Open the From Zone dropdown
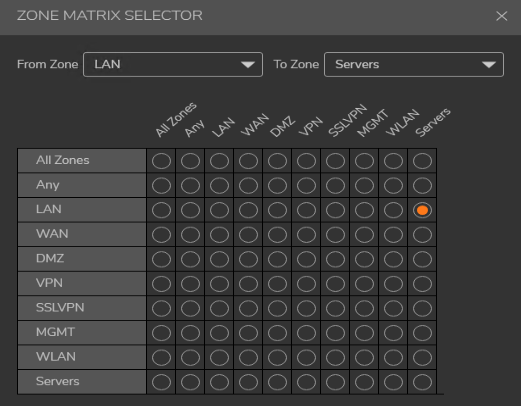521x406 pixels. [173, 64]
